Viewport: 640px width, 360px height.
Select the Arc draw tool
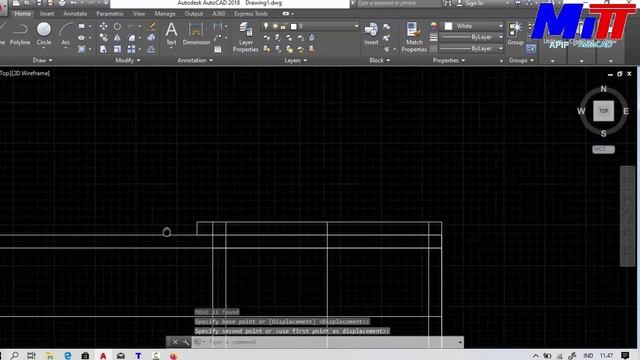[x=65, y=34]
